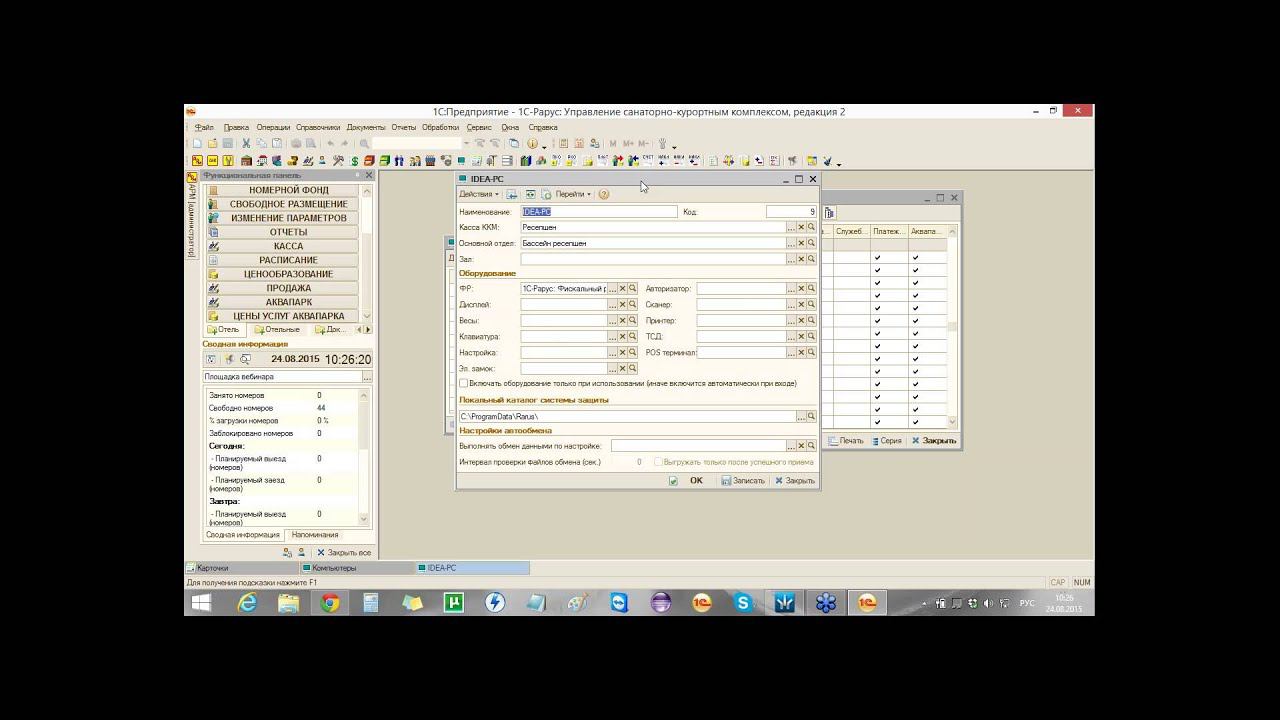1280x720 pixels.
Task: Open the Действия dropdown in IDEA-PC
Action: tap(479, 194)
